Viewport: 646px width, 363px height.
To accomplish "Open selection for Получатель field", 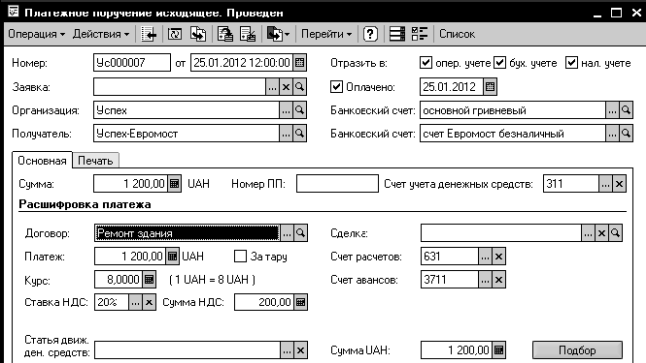I will pos(286,133).
